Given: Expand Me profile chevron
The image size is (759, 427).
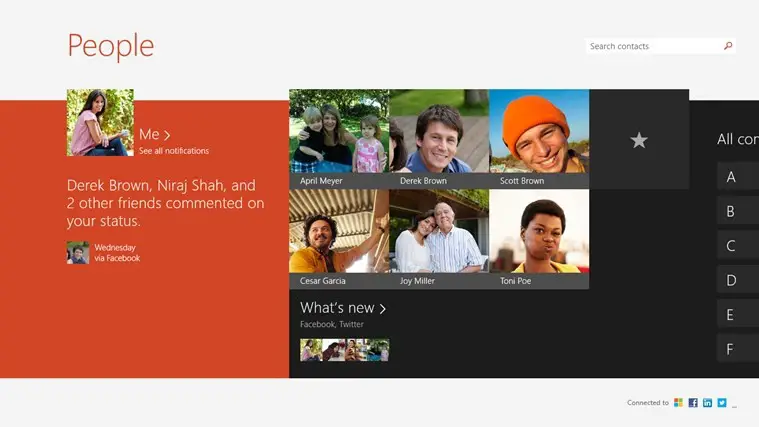Looking at the screenshot, I should coord(167,135).
